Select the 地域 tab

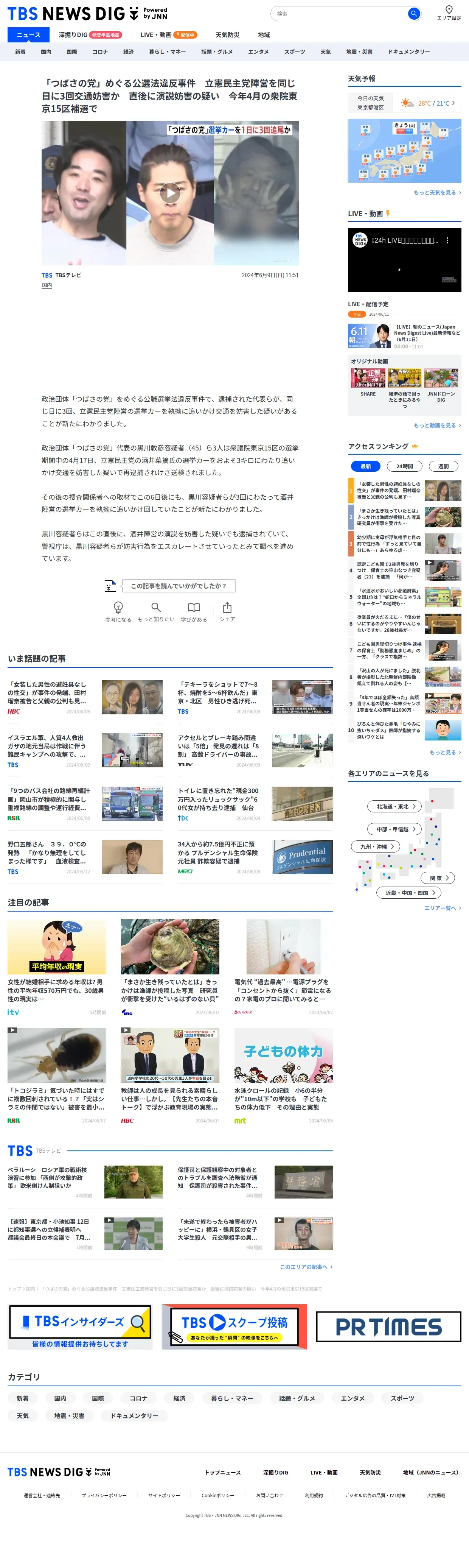click(x=263, y=35)
